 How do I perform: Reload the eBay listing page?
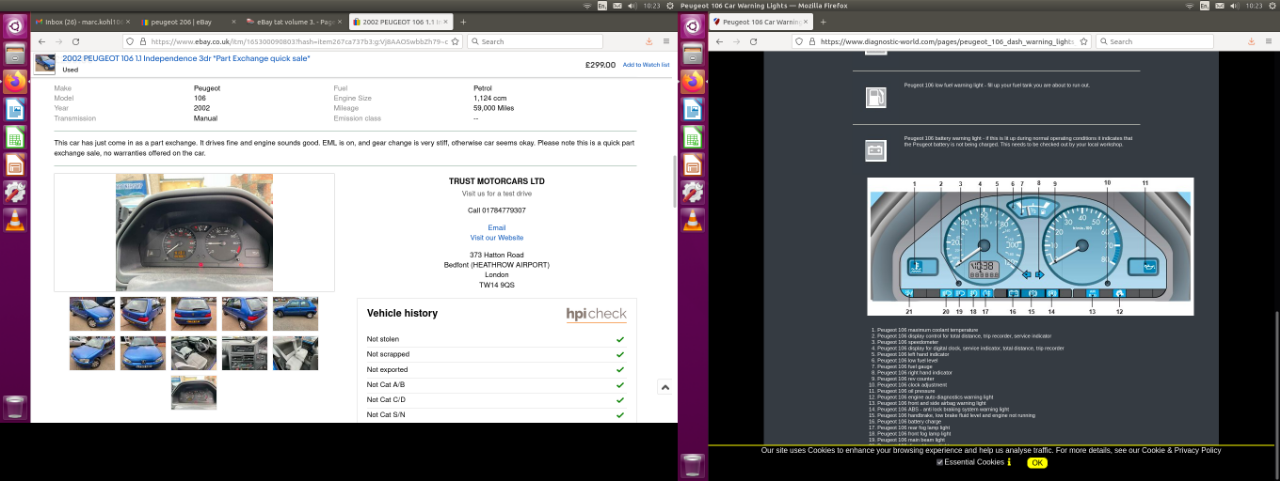tap(76, 42)
